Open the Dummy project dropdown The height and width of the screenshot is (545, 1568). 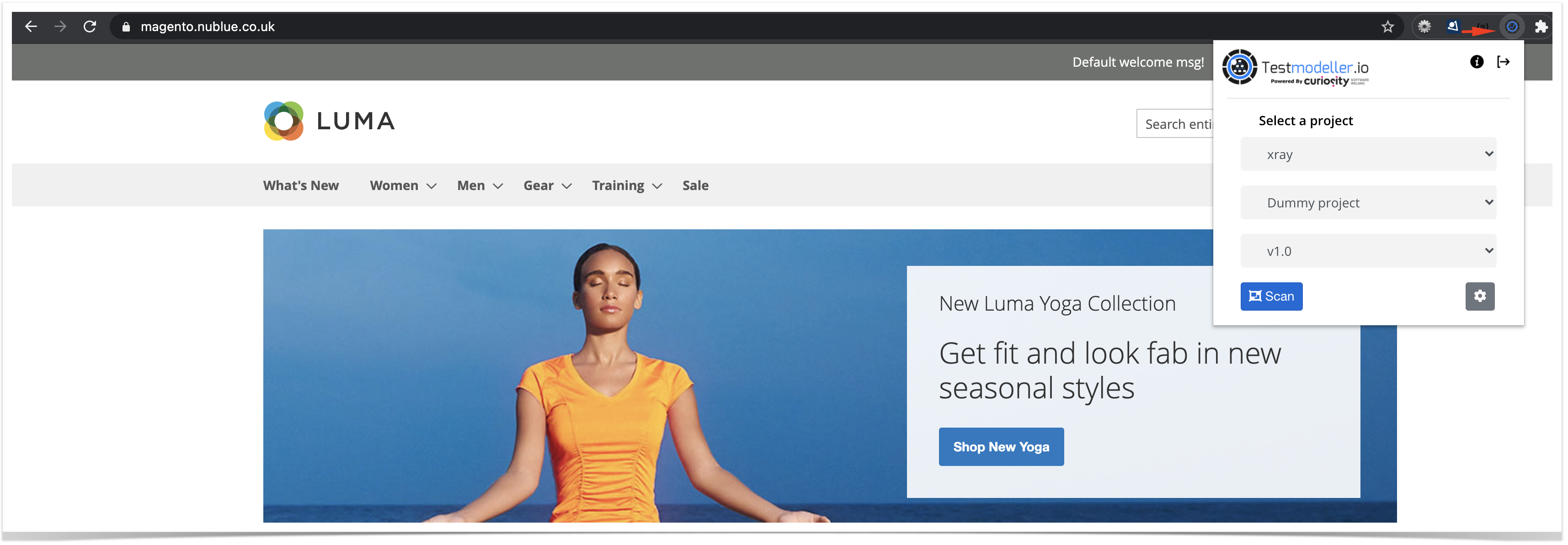(1368, 202)
